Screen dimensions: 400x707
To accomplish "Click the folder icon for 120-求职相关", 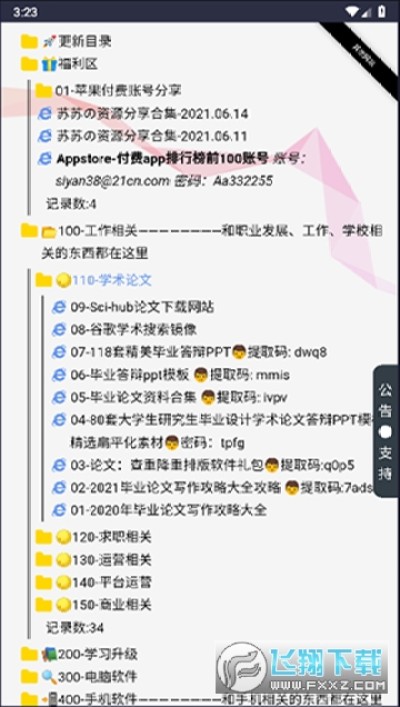I will pyautogui.click(x=44, y=537).
